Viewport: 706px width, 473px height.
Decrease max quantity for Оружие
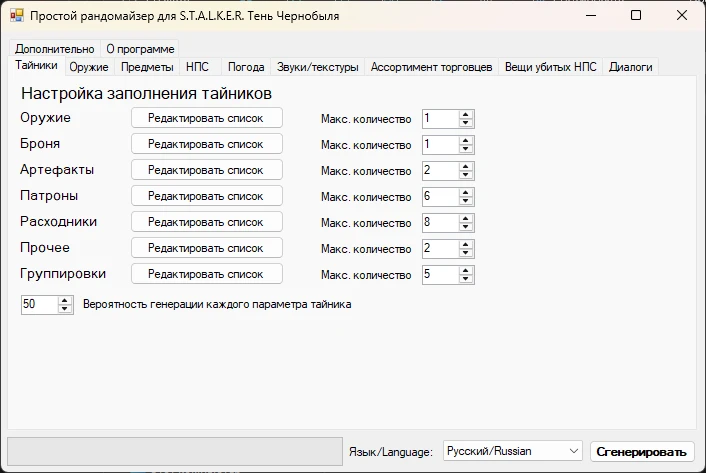(x=466, y=123)
